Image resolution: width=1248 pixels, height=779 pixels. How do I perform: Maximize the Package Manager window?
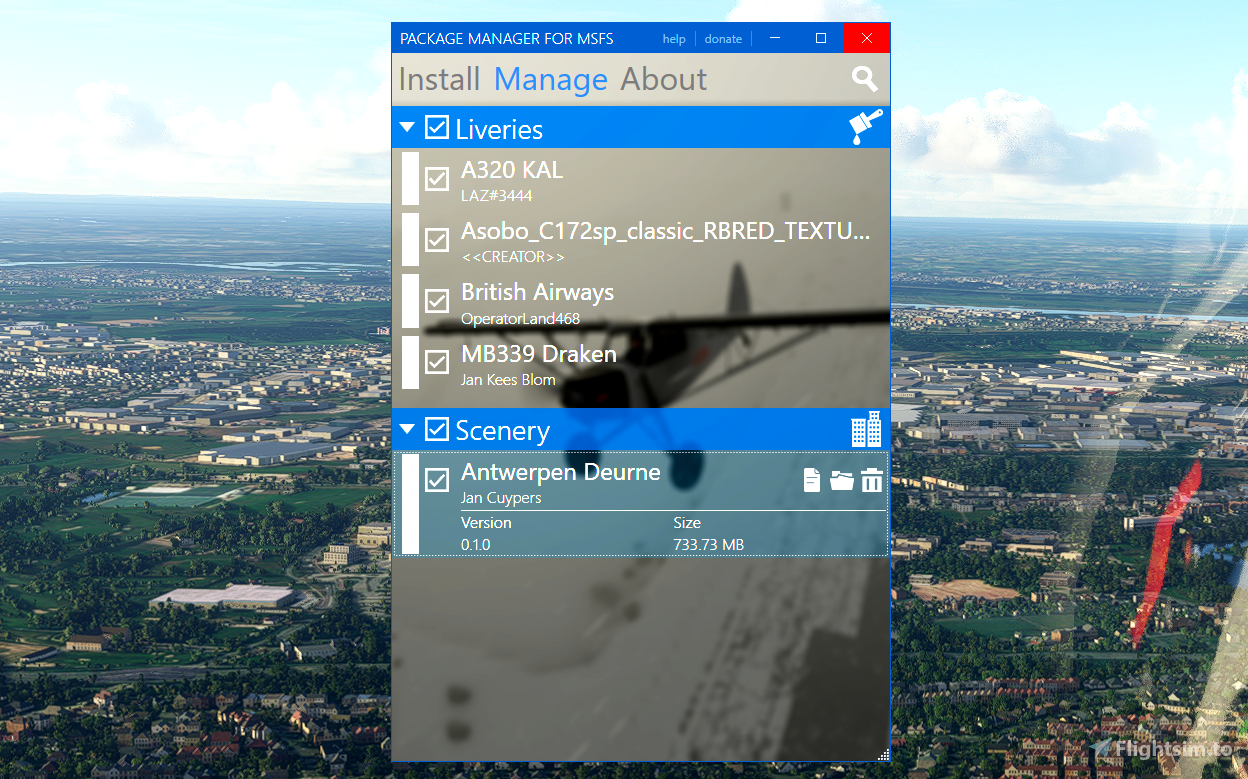click(821, 38)
